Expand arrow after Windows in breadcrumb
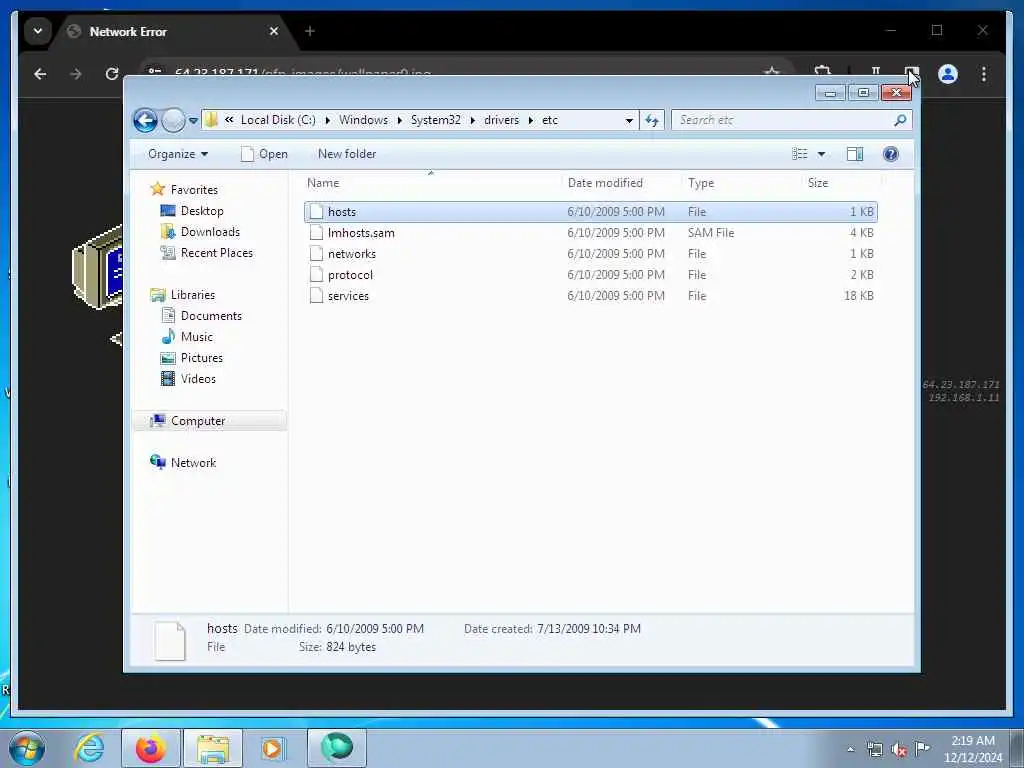The width and height of the screenshot is (1024, 768). pyautogui.click(x=400, y=120)
